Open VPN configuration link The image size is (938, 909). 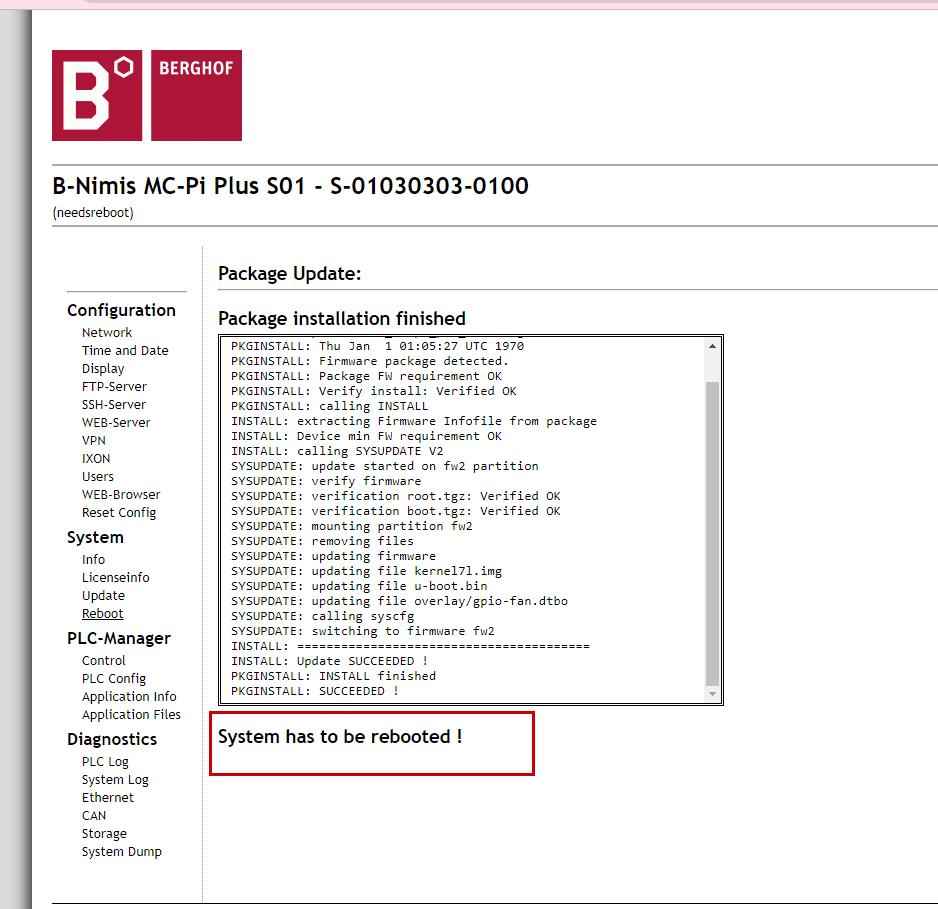tap(93, 440)
